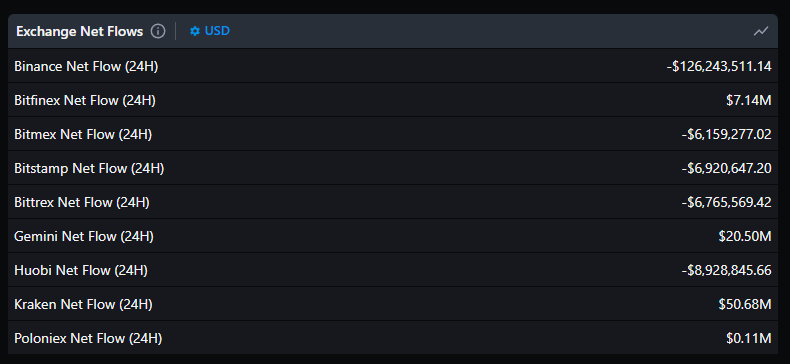Select the Huobi Net Flow (24H) row
The image size is (790, 364).
tap(393, 270)
